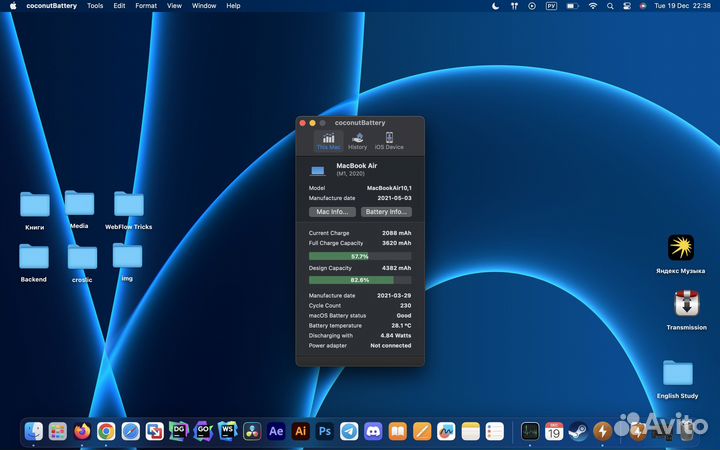Image resolution: width=720 pixels, height=450 pixels.
Task: Select the Transmission desktop icon
Action: coord(686,309)
